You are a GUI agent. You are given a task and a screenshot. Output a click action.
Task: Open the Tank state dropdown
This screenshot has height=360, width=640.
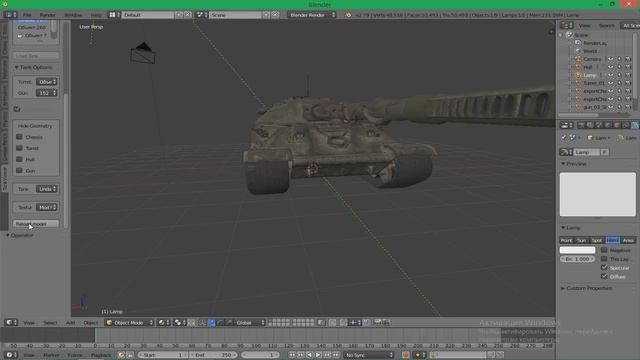pos(47,189)
